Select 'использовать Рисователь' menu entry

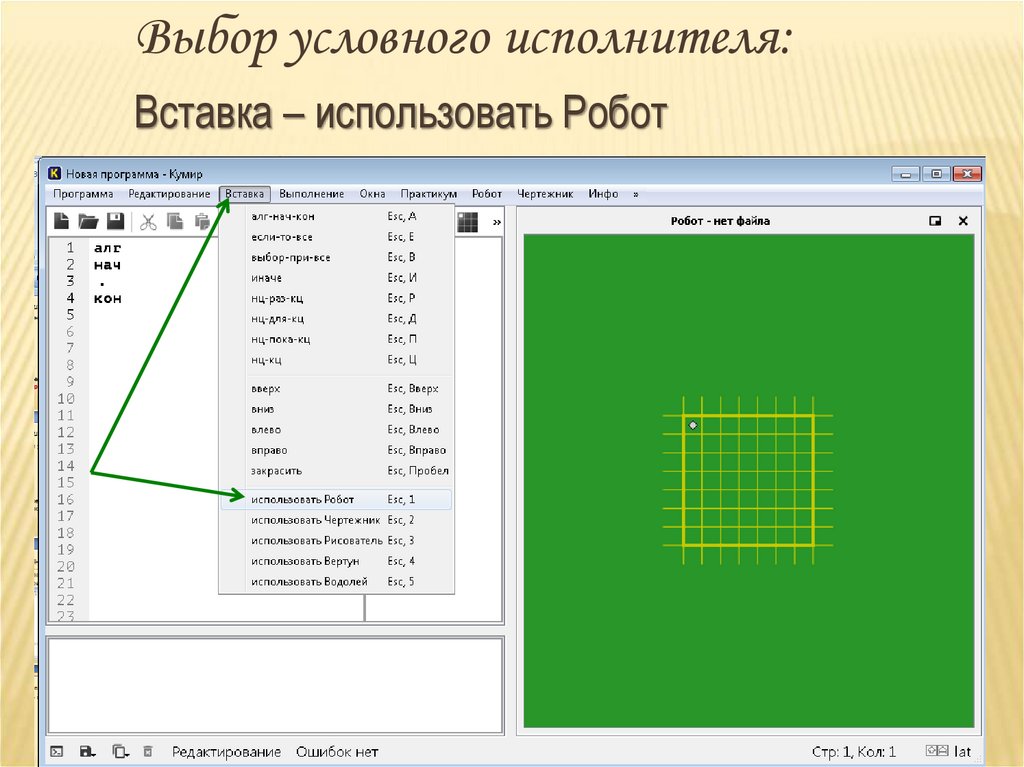click(x=336, y=540)
